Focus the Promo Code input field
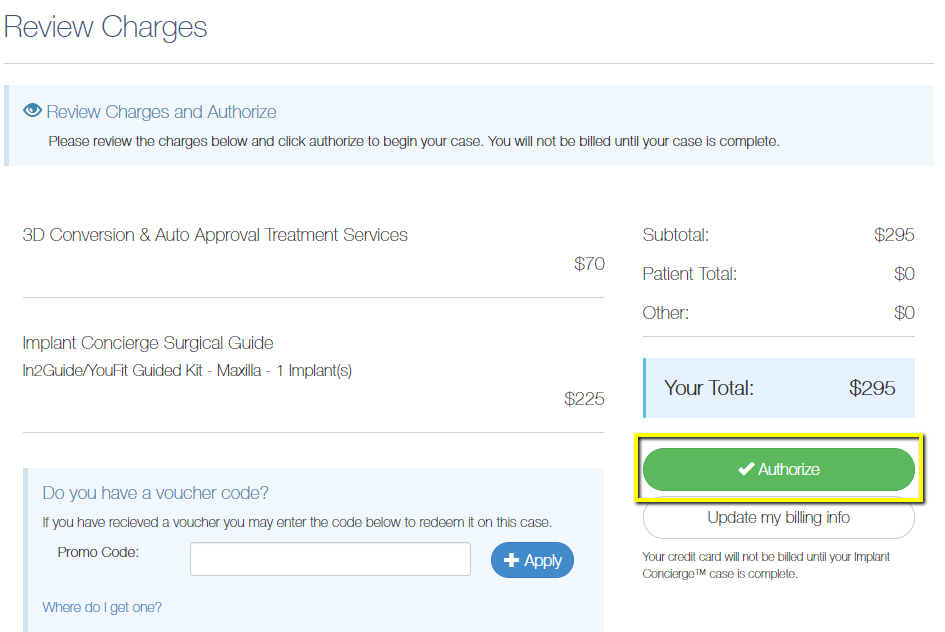This screenshot has width=945, height=632. pyautogui.click(x=330, y=559)
